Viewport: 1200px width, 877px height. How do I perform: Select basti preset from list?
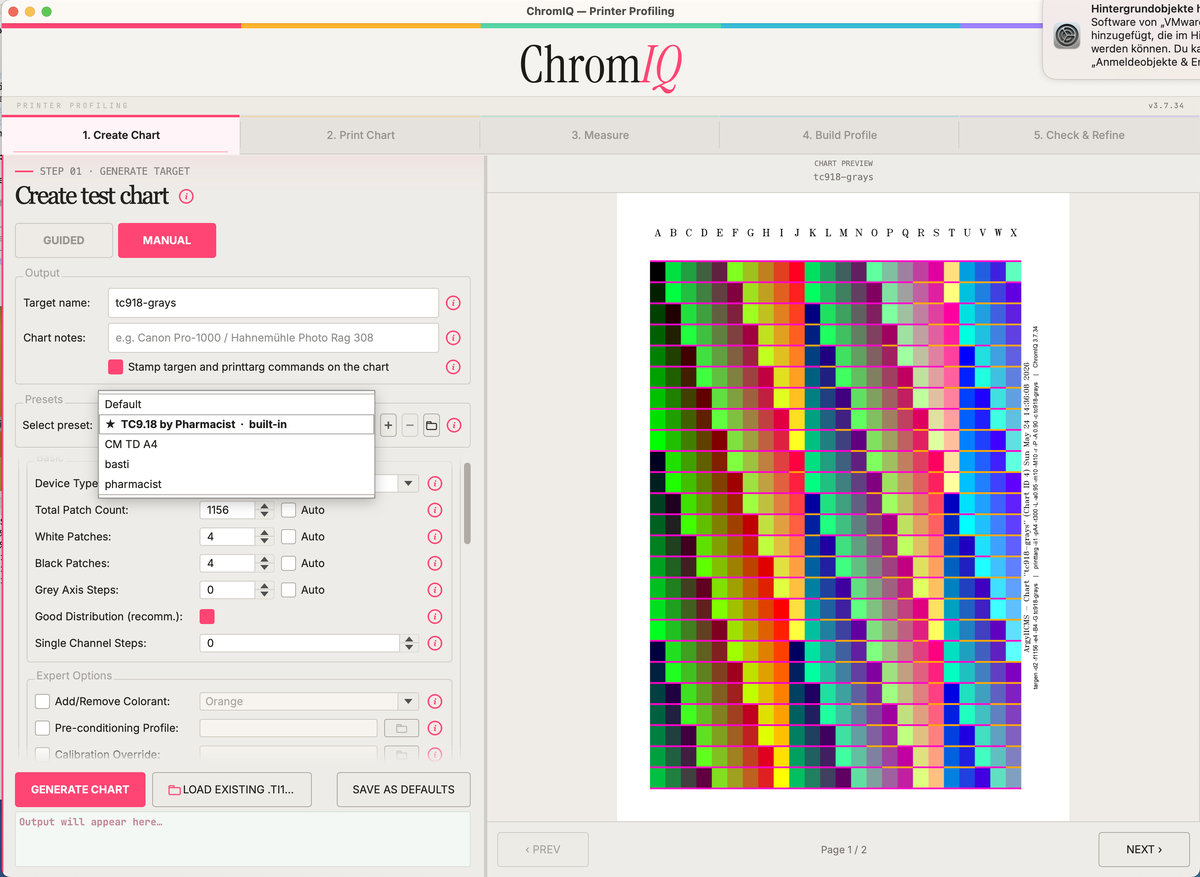[x=236, y=464]
